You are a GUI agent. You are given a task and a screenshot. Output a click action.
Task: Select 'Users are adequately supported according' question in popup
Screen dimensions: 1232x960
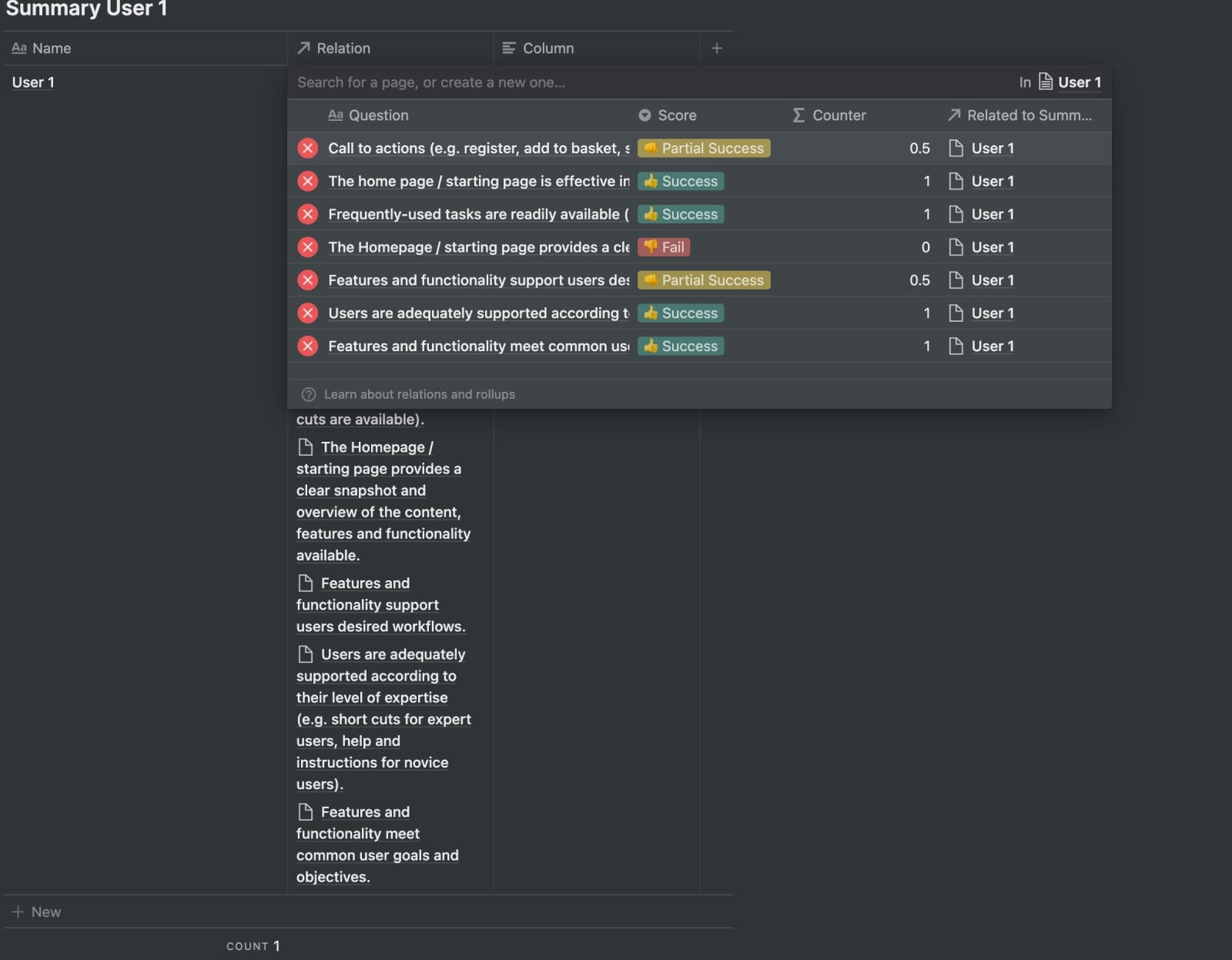(479, 313)
